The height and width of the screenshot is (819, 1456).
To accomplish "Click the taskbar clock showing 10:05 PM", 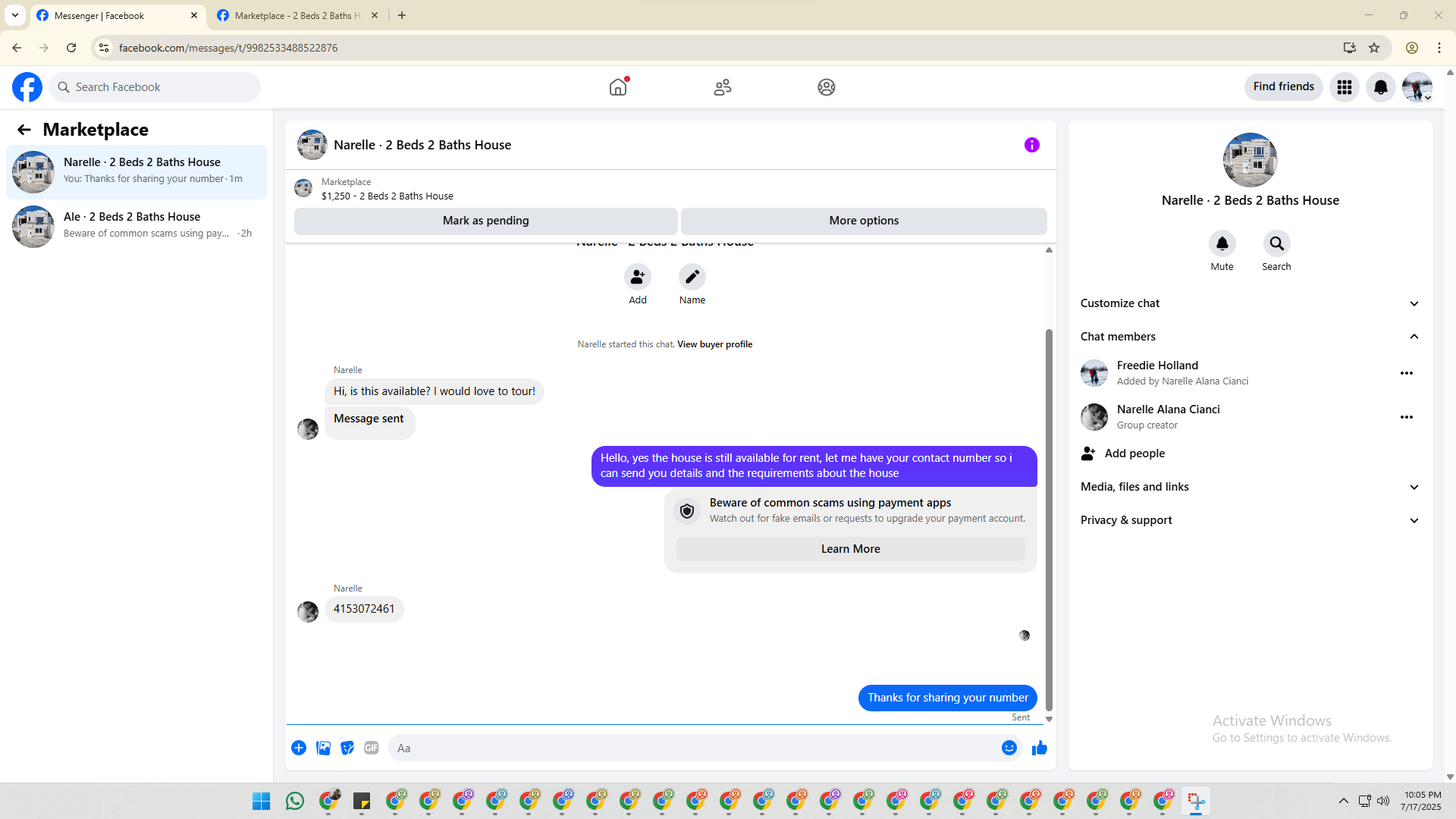I will (x=1421, y=801).
